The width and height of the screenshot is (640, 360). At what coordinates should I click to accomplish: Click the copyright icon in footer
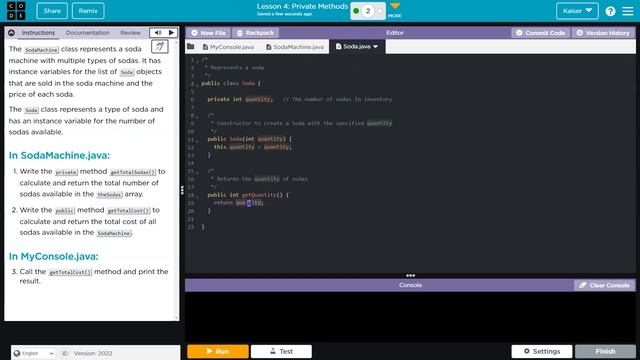[x=65, y=353]
